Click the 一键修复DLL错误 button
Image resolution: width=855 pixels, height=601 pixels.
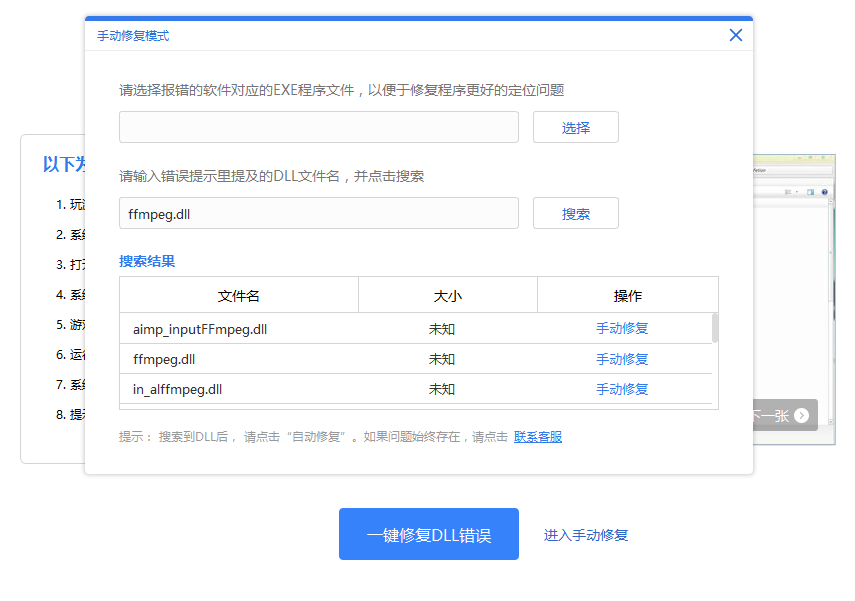tap(428, 534)
